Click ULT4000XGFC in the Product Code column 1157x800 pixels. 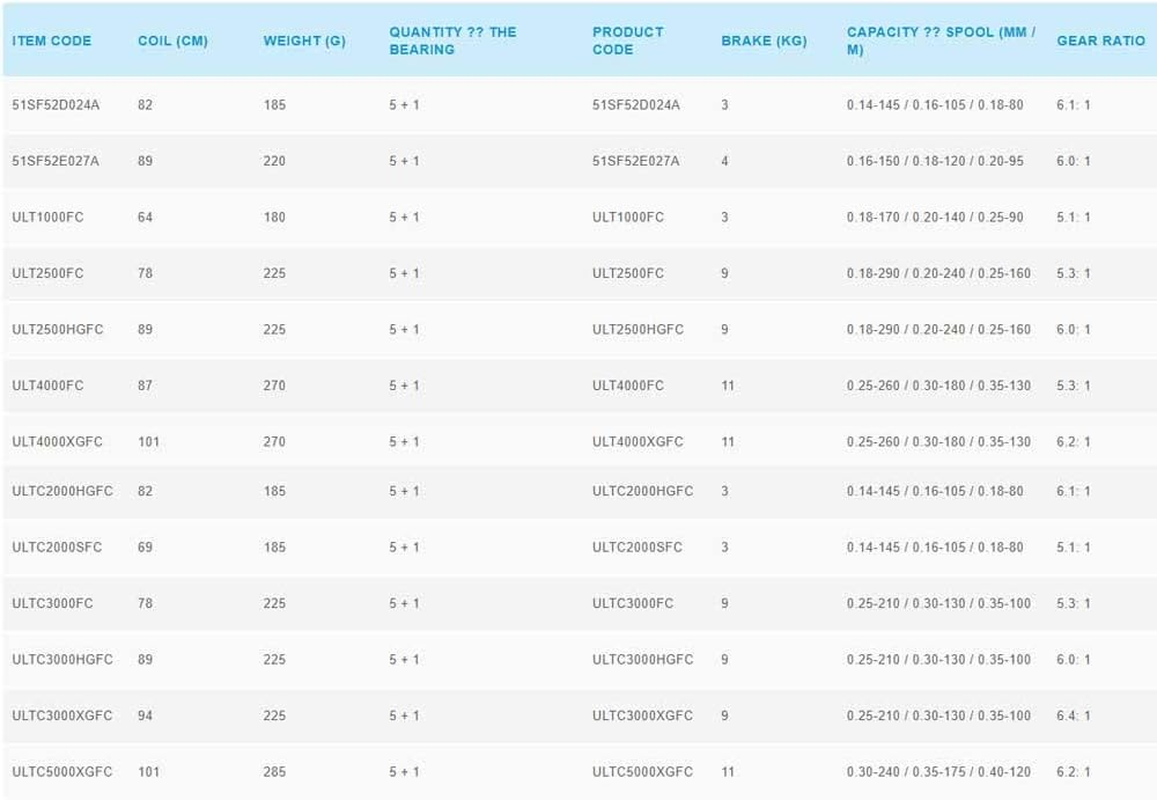coord(638,441)
